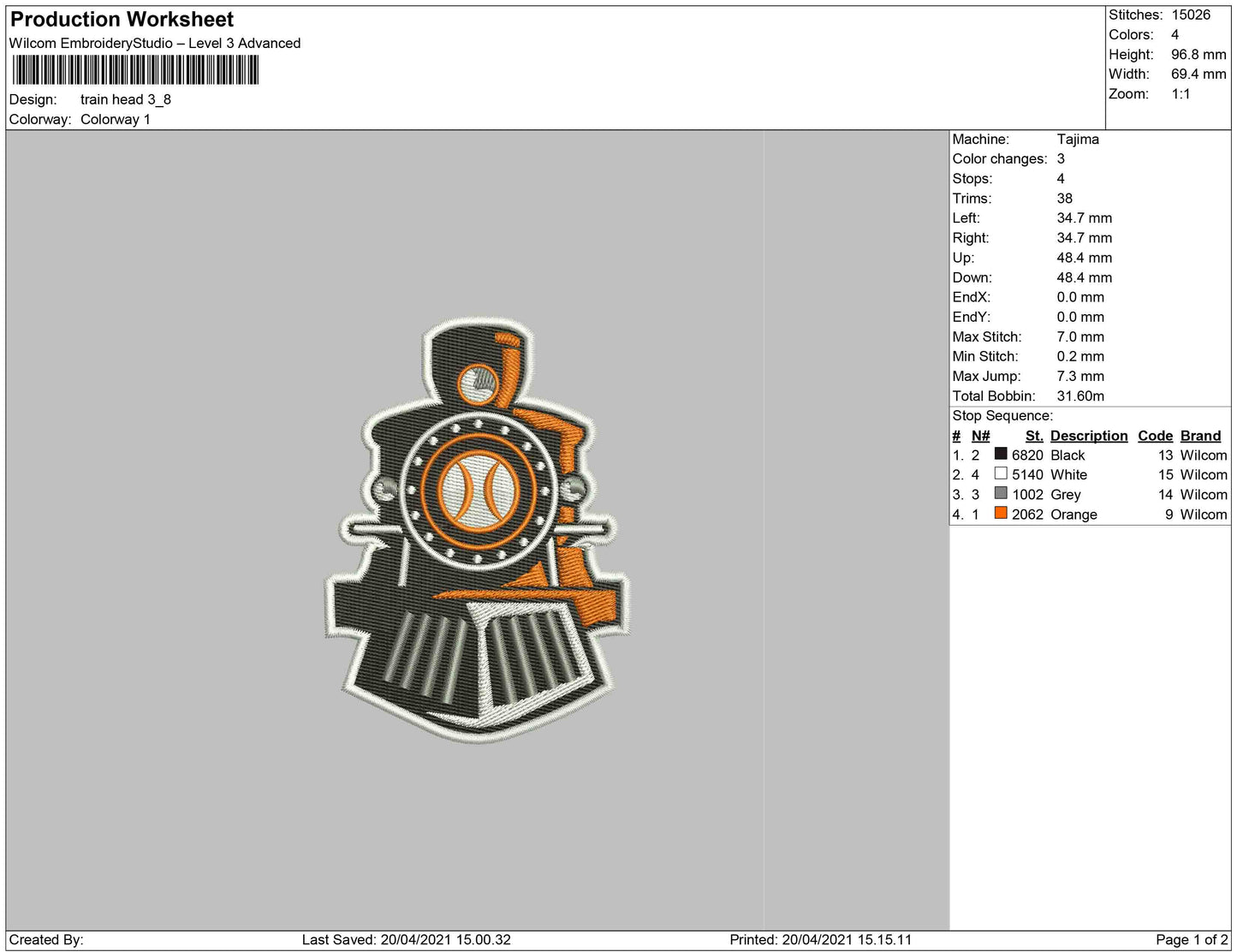The width and height of the screenshot is (1237, 952).
Task: Click the 'Left:' label
Action: (966, 217)
